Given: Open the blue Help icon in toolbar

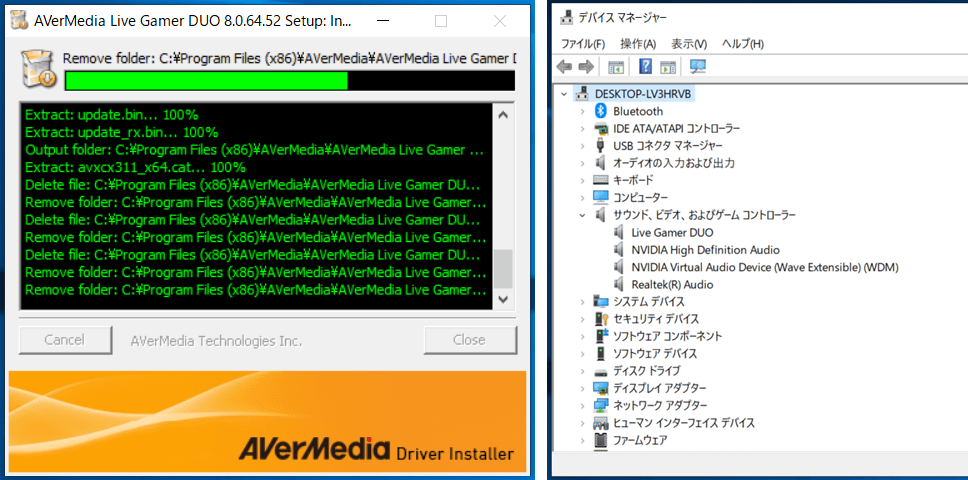Looking at the screenshot, I should (646, 67).
